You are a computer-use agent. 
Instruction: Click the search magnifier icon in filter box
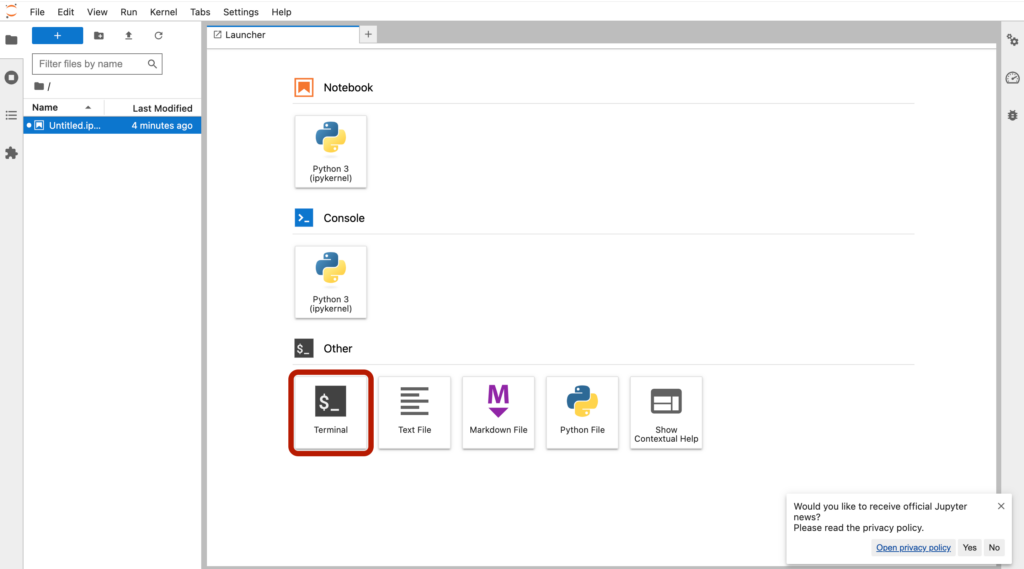point(152,63)
